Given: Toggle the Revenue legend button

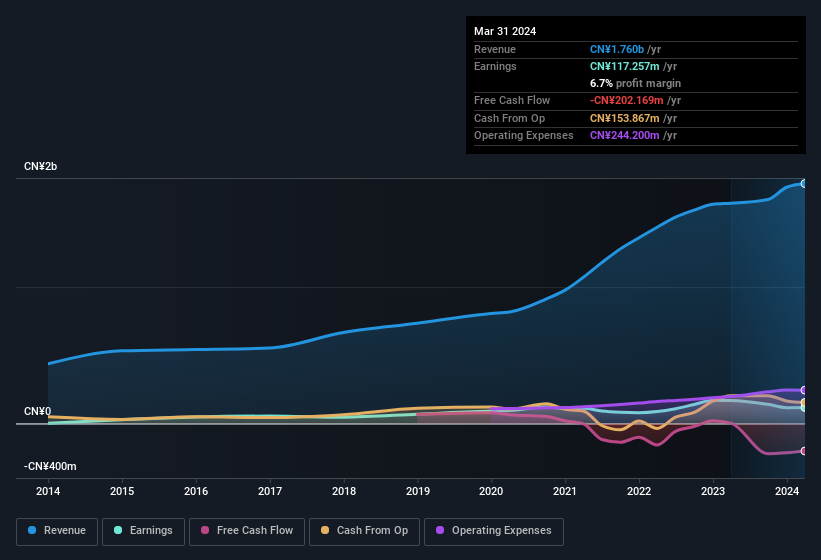Looking at the screenshot, I should pos(57,531).
